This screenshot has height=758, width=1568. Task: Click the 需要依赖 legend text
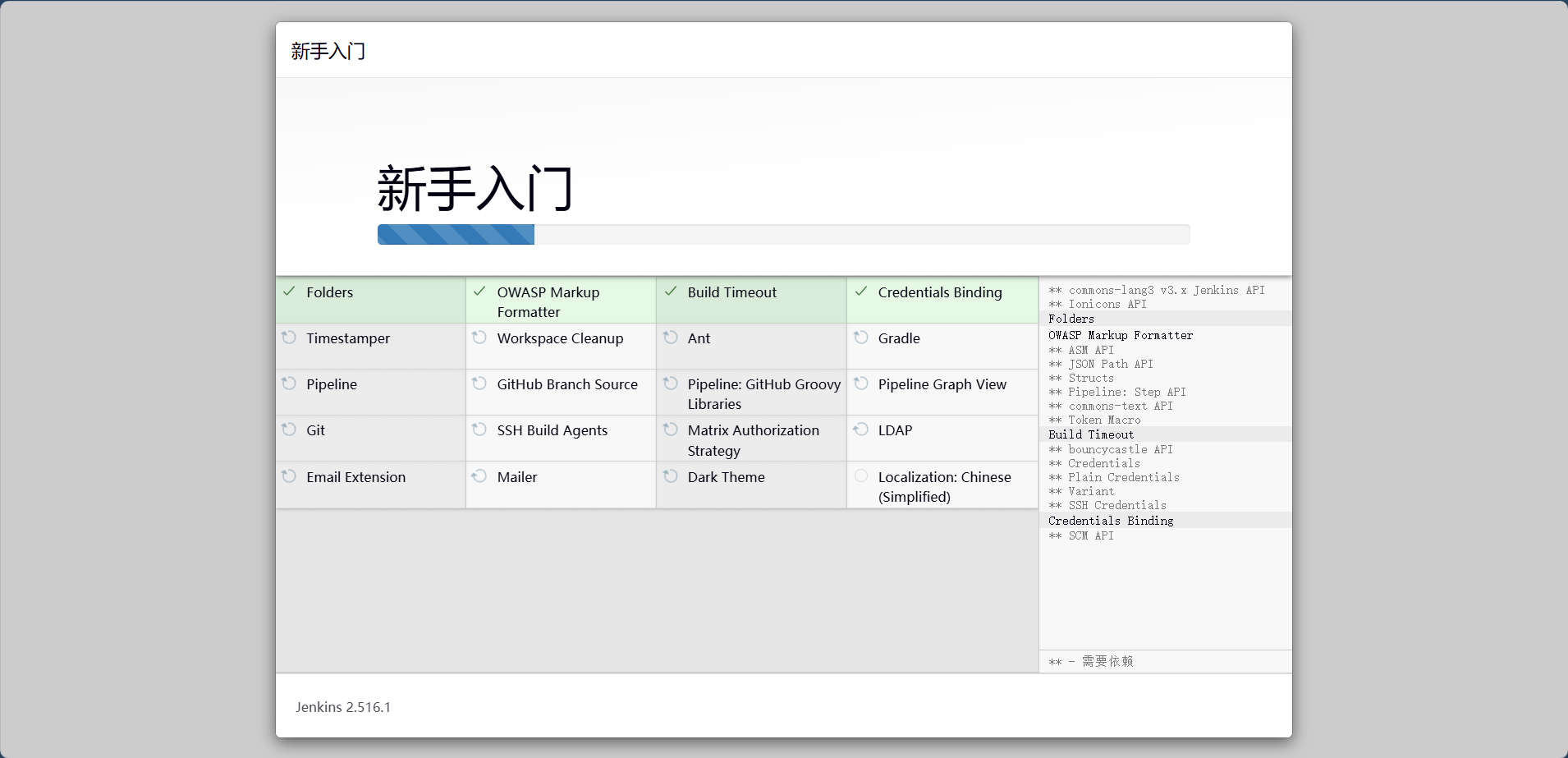tap(1107, 661)
